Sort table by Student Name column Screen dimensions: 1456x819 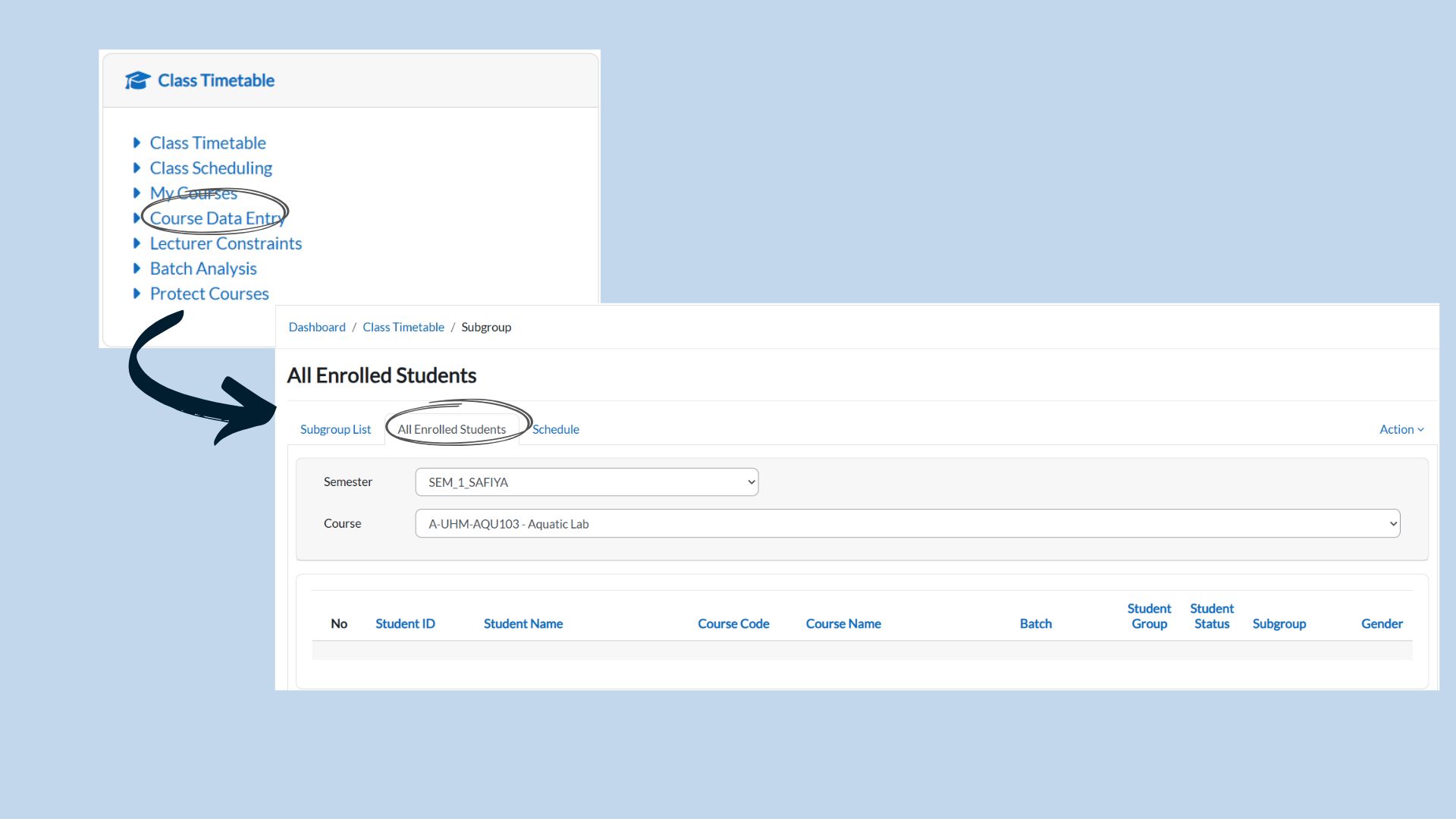(x=522, y=623)
